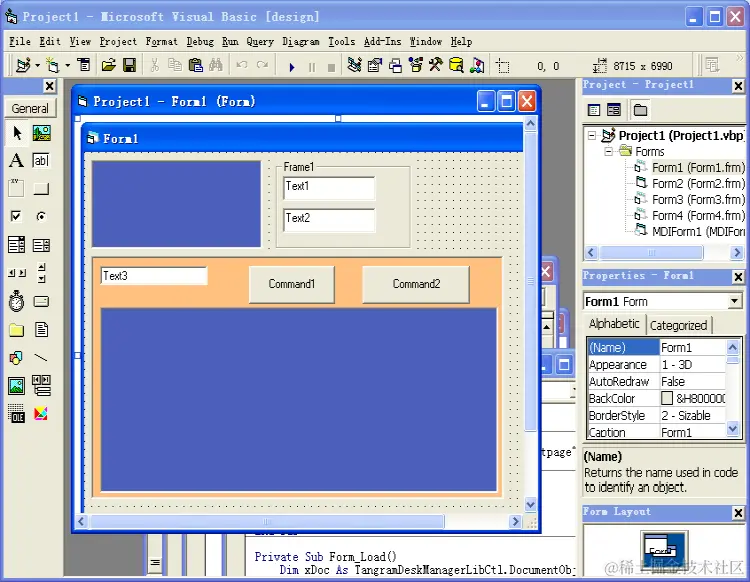Open the Add Standard EXE Project dropdown arrow

pyautogui.click(x=37, y=66)
